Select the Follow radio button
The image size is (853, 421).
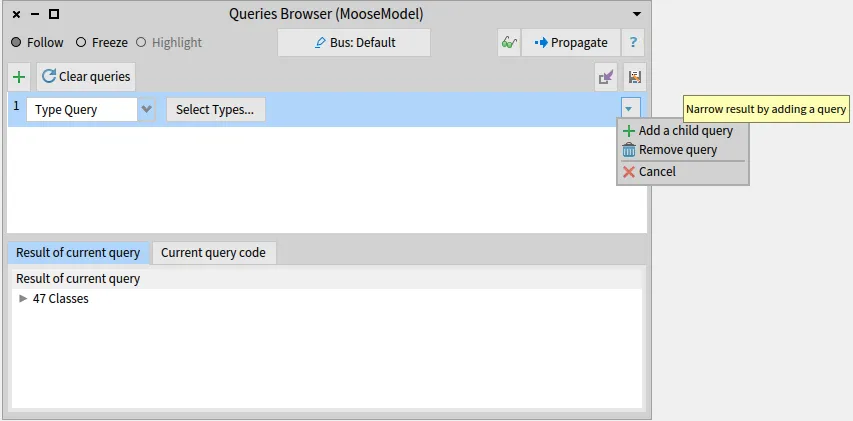pos(16,42)
